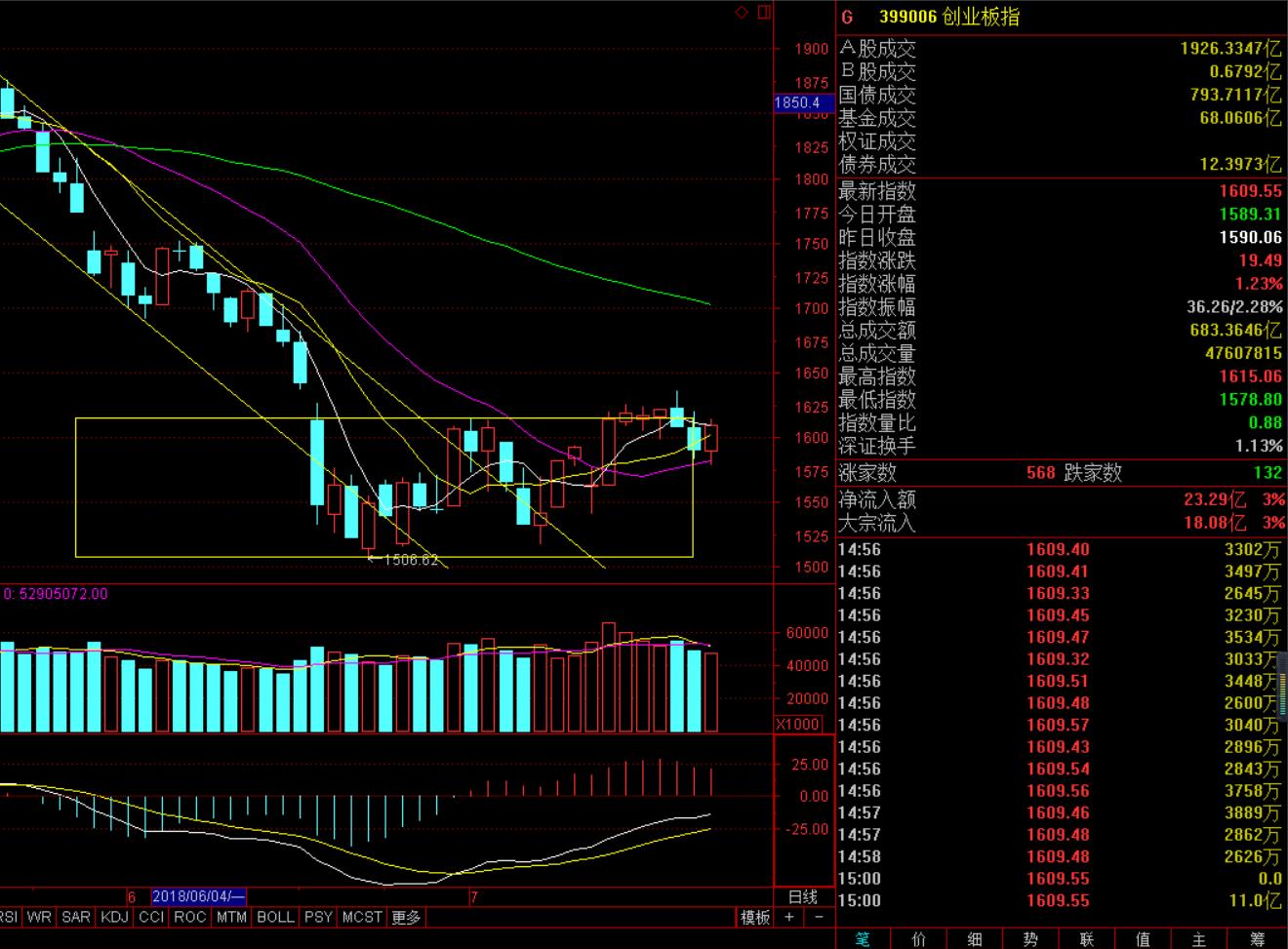Click the 1506.62 low price annotation

(410, 560)
